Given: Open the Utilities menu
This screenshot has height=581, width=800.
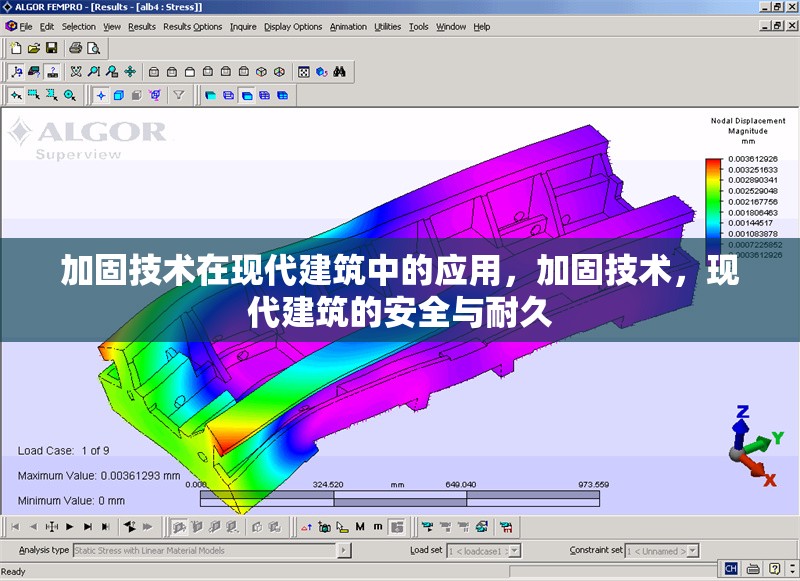Looking at the screenshot, I should tap(387, 27).
